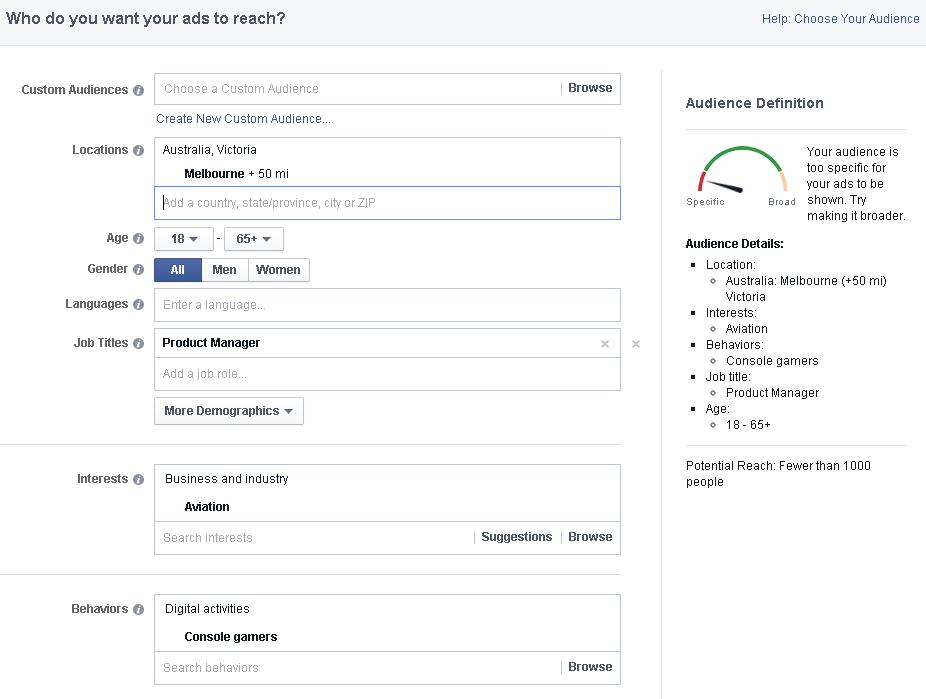
Task: Open Create New Custom Audience link
Action: (243, 119)
